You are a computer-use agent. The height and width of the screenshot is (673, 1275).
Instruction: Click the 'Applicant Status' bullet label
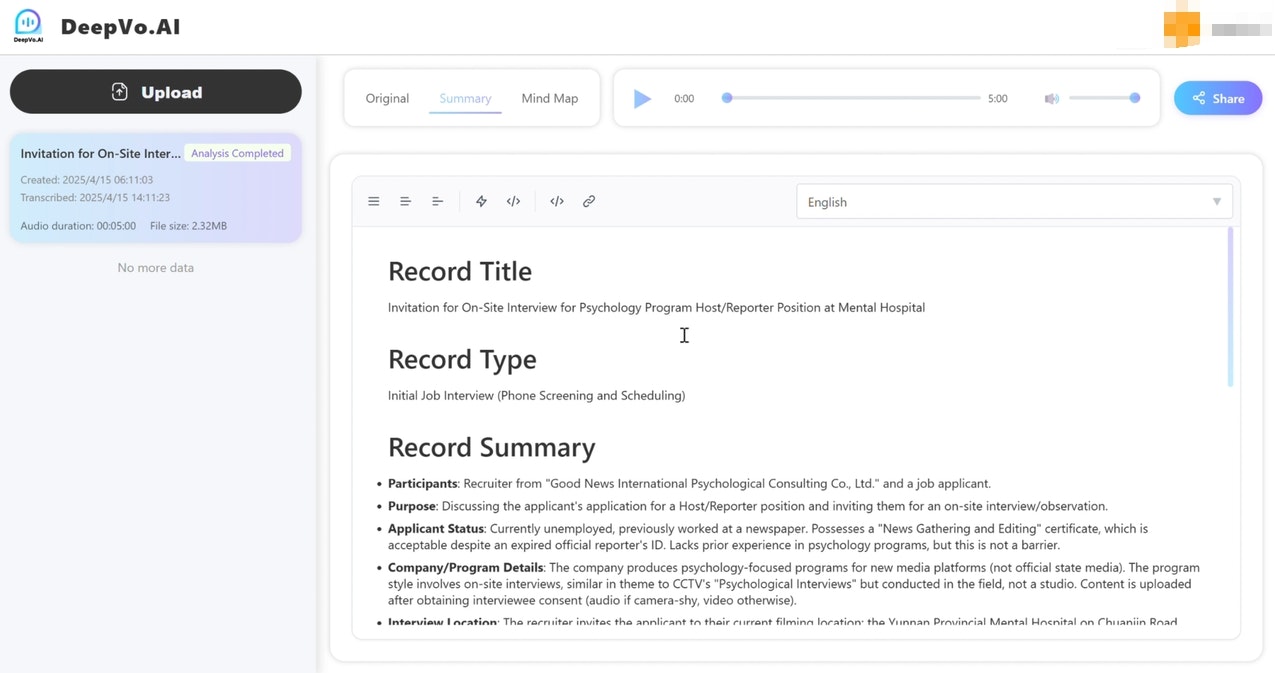click(x=436, y=528)
